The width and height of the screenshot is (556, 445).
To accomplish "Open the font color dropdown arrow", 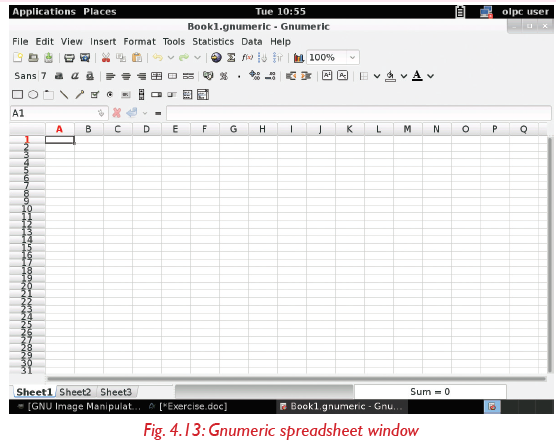I will click(x=430, y=76).
